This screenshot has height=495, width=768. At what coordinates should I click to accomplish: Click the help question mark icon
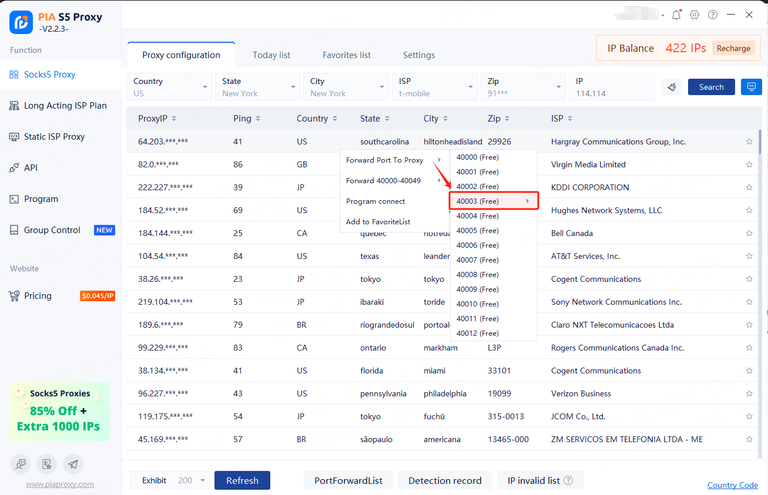(x=713, y=15)
